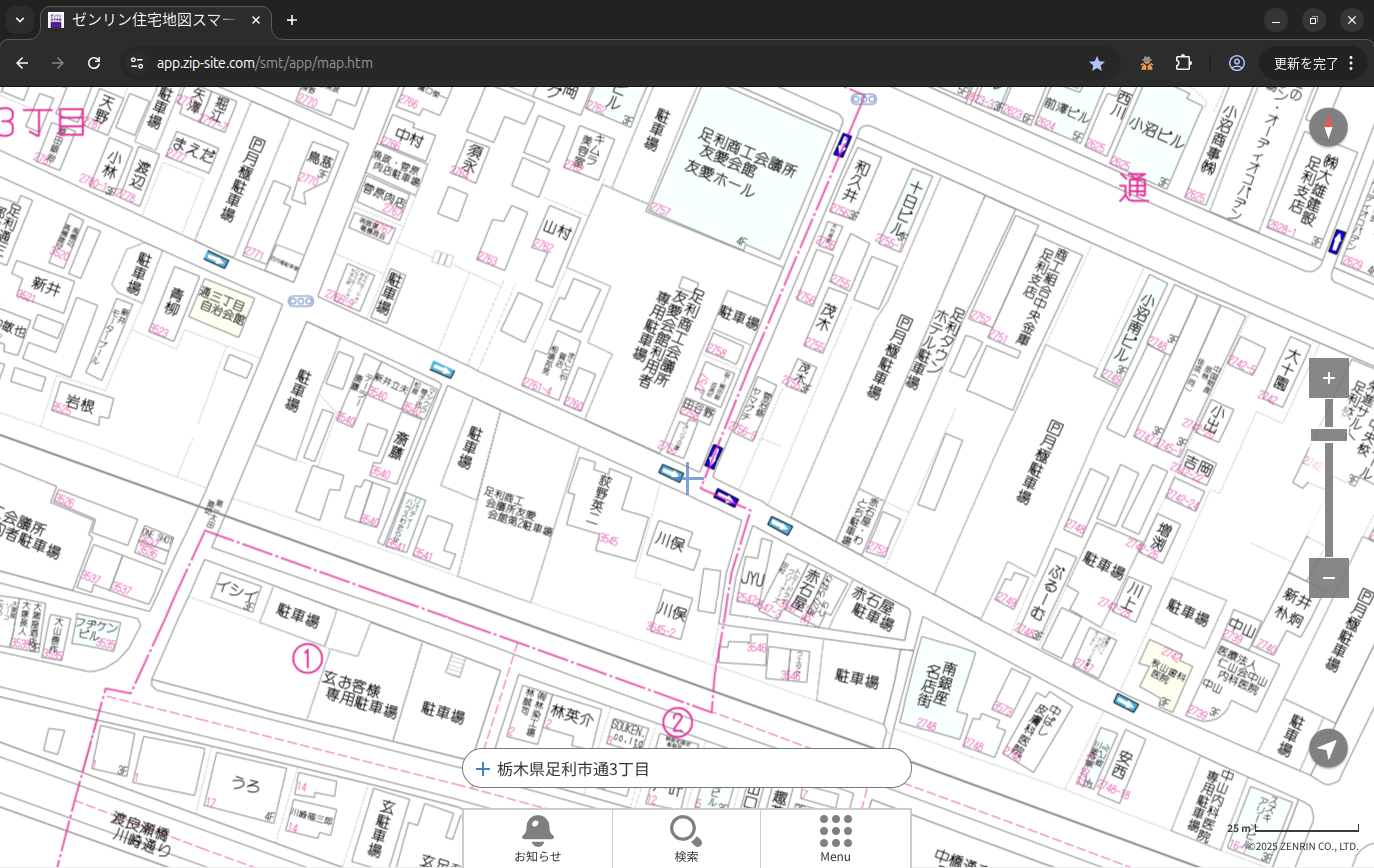Open the Menu grid
This screenshot has height=868, width=1374.
click(x=835, y=838)
